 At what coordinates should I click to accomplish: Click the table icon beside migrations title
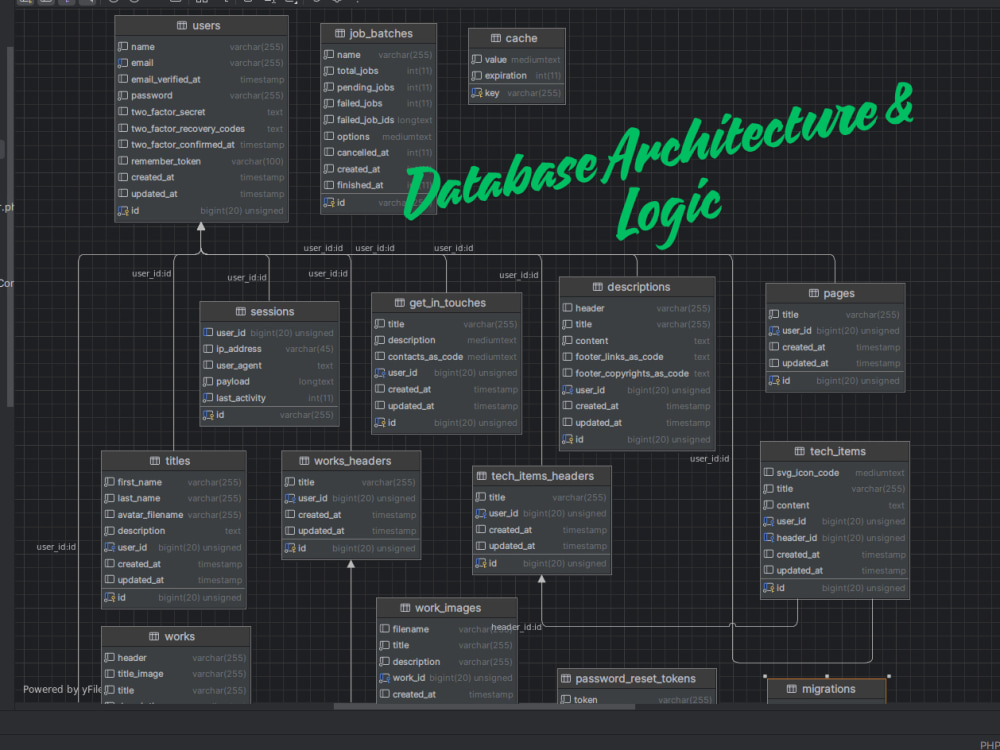click(x=791, y=689)
